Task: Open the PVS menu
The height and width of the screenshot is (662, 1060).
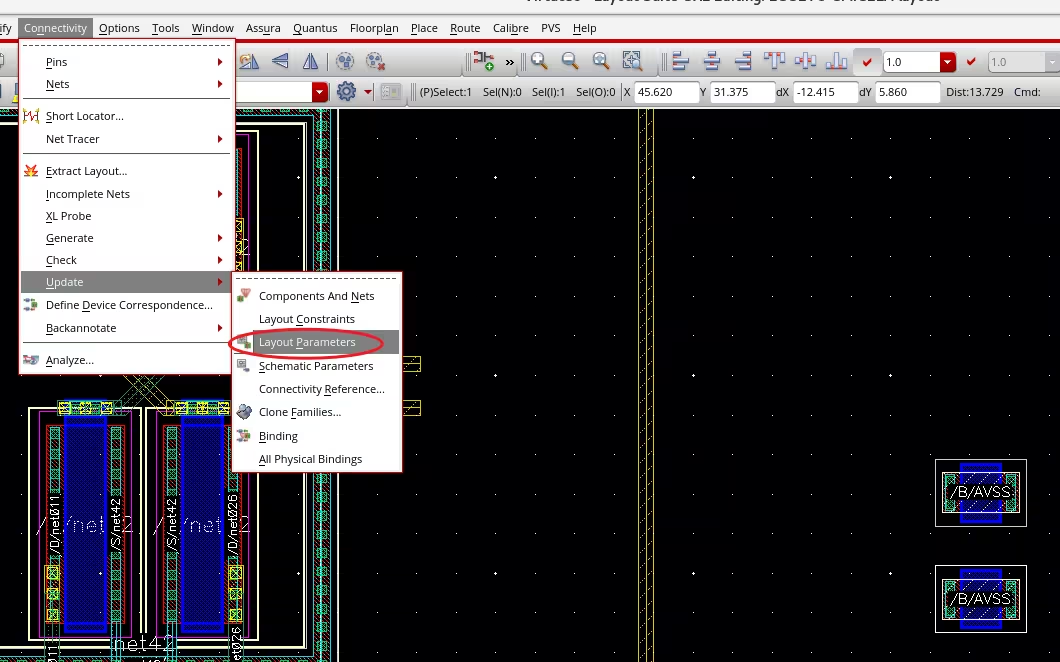Action: 550,28
